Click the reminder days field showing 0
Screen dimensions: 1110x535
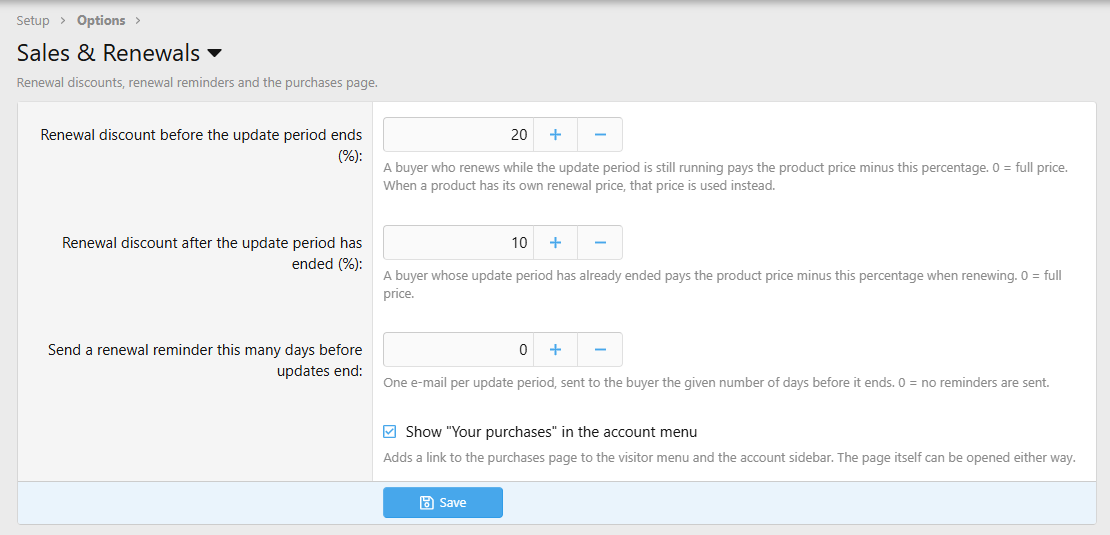coord(458,350)
